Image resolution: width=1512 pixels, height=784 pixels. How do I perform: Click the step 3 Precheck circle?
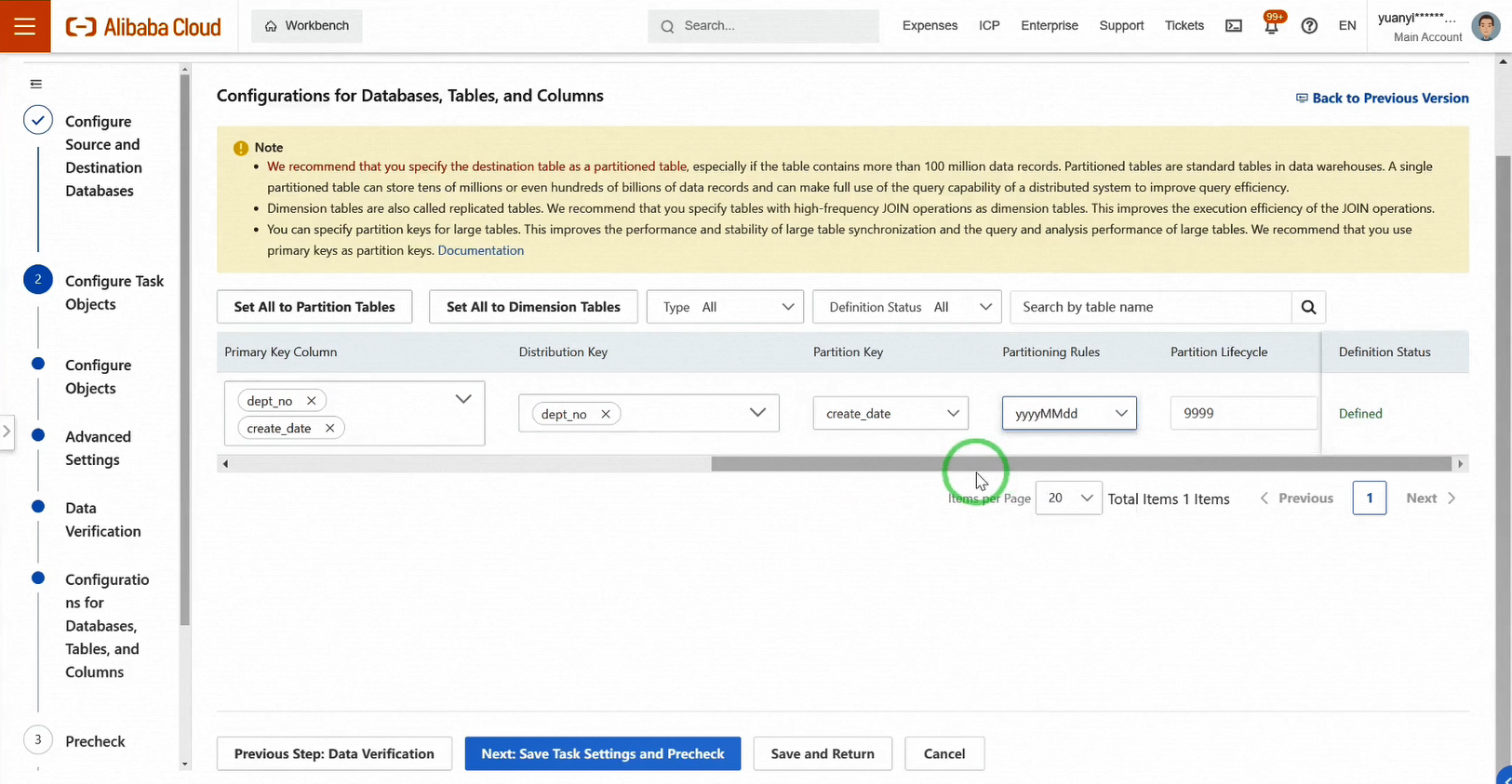click(38, 740)
